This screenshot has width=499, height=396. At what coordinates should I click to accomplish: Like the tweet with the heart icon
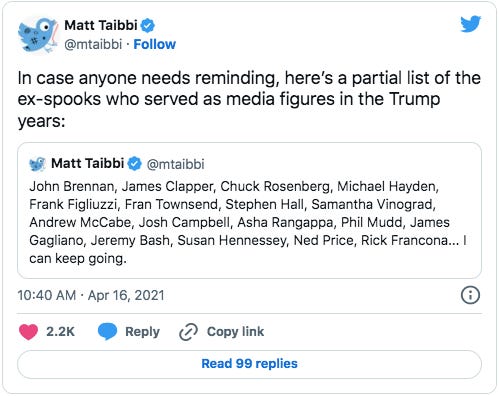[x=28, y=332]
